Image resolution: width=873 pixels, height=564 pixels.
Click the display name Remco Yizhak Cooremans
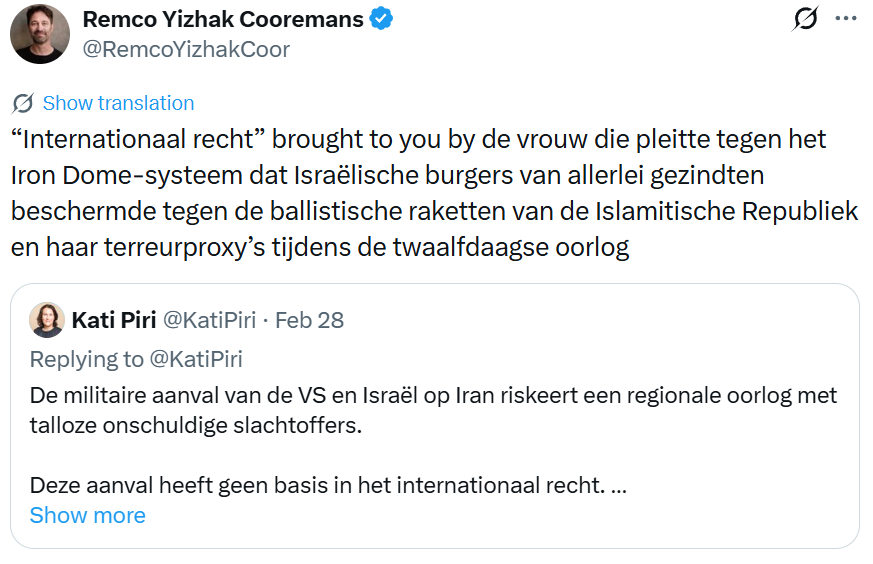pos(222,19)
